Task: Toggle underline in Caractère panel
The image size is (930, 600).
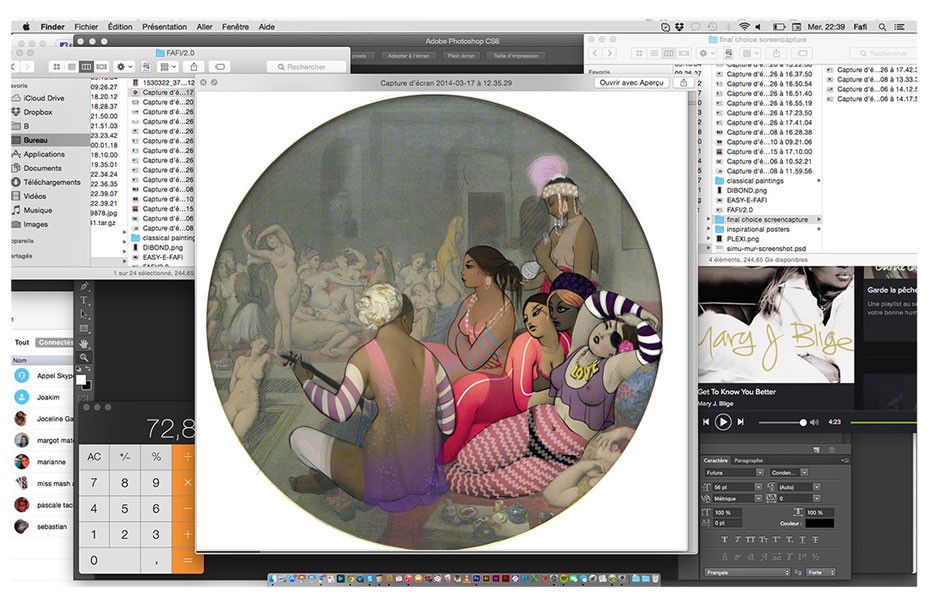Action: tap(802, 540)
